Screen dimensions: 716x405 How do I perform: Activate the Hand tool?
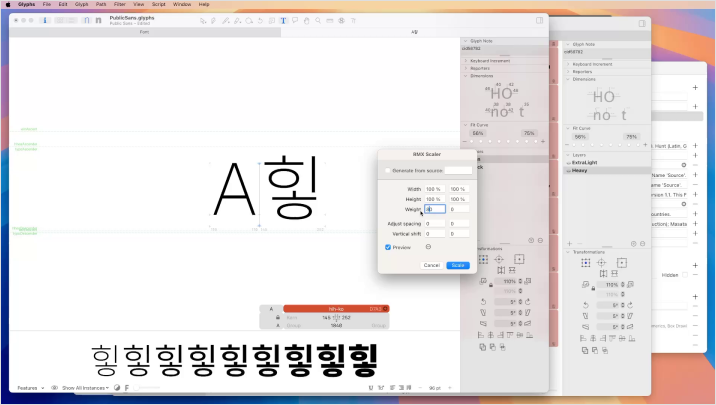pyautogui.click(x=306, y=21)
